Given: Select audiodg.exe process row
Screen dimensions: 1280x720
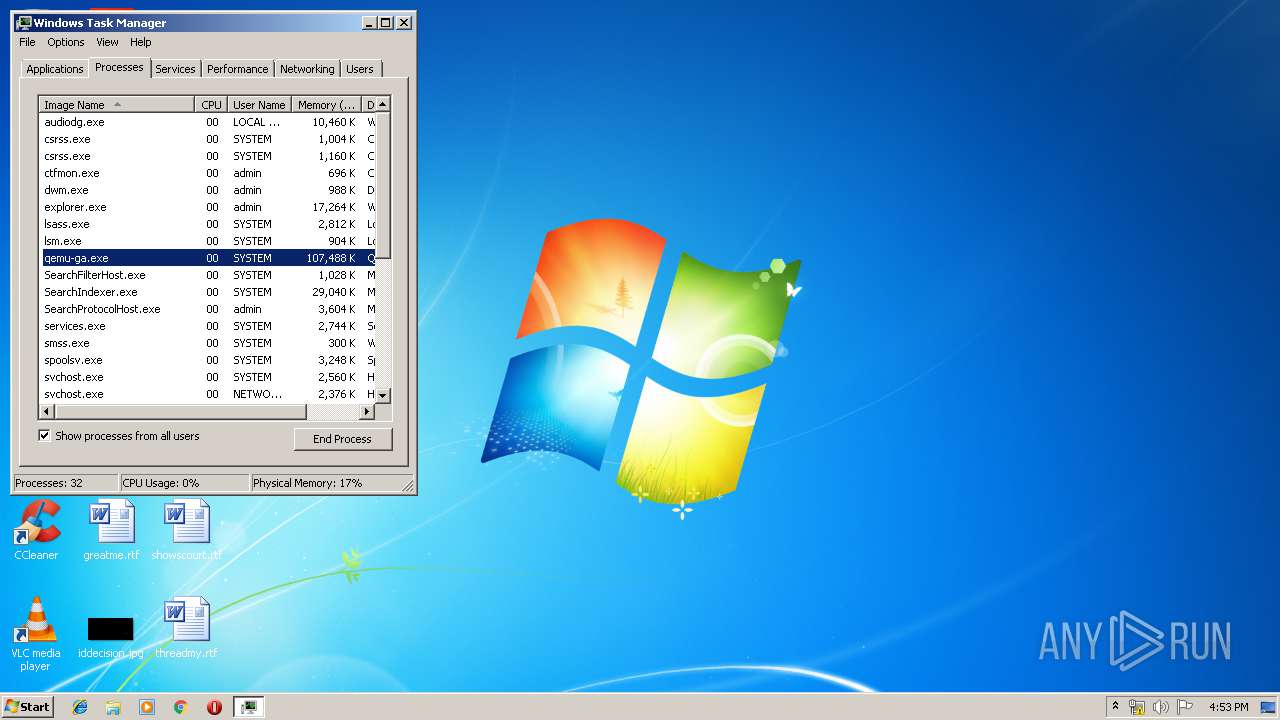Looking at the screenshot, I should (x=207, y=122).
